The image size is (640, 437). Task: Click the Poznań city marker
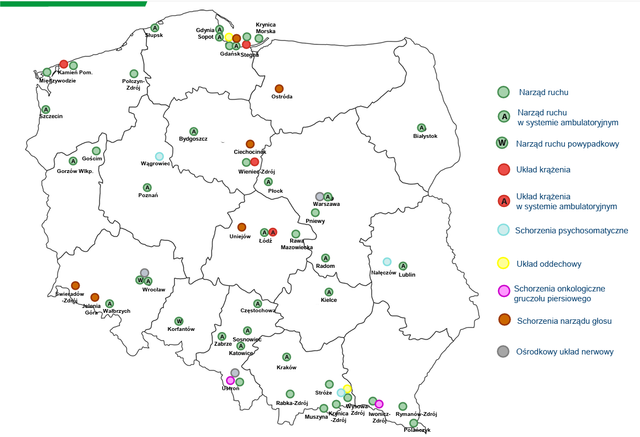pyautogui.click(x=147, y=188)
